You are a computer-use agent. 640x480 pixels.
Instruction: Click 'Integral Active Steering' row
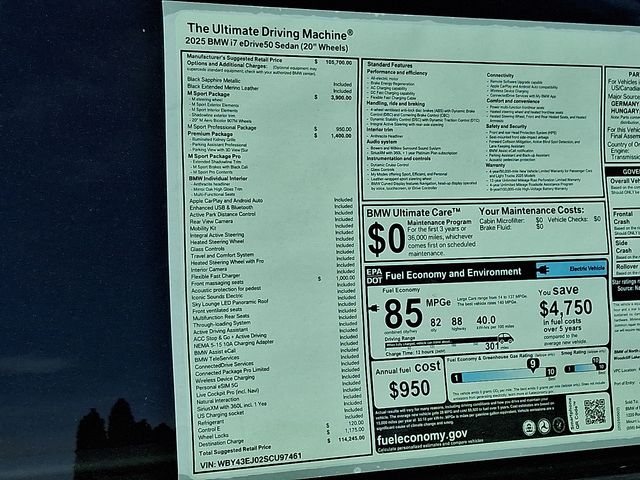217,235
